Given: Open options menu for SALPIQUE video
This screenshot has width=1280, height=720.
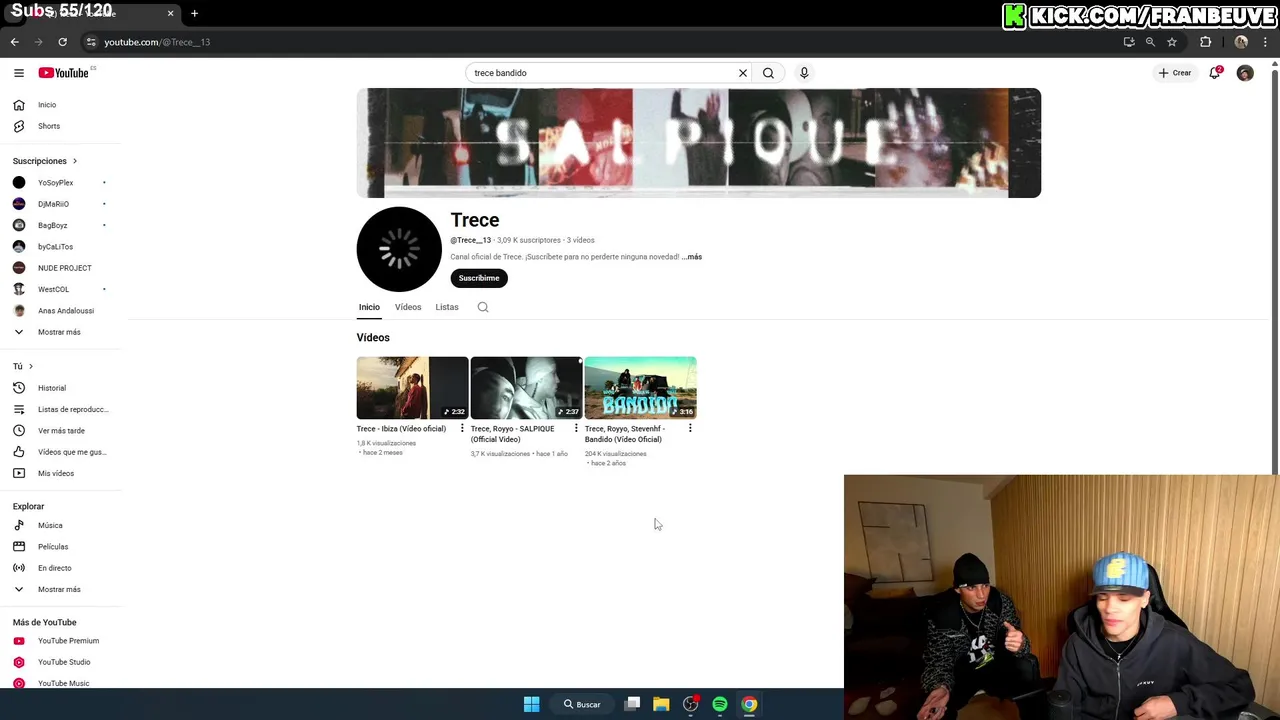Looking at the screenshot, I should (x=576, y=429).
